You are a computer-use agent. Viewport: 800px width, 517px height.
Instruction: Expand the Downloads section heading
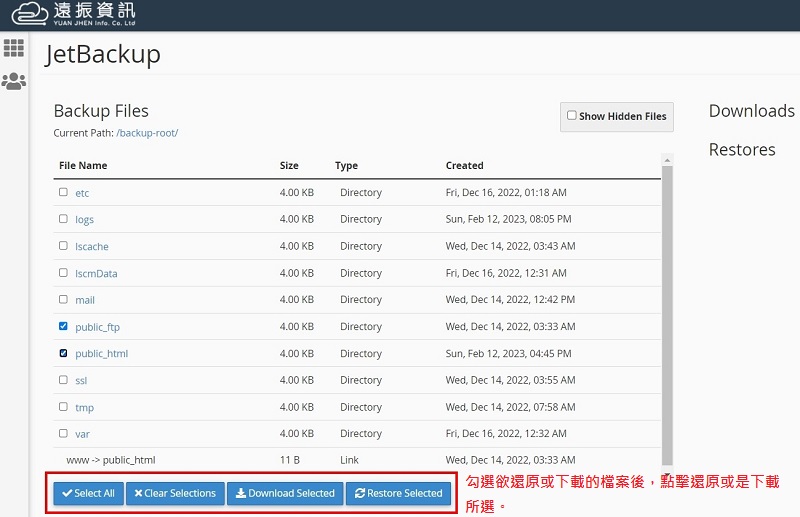coord(752,111)
